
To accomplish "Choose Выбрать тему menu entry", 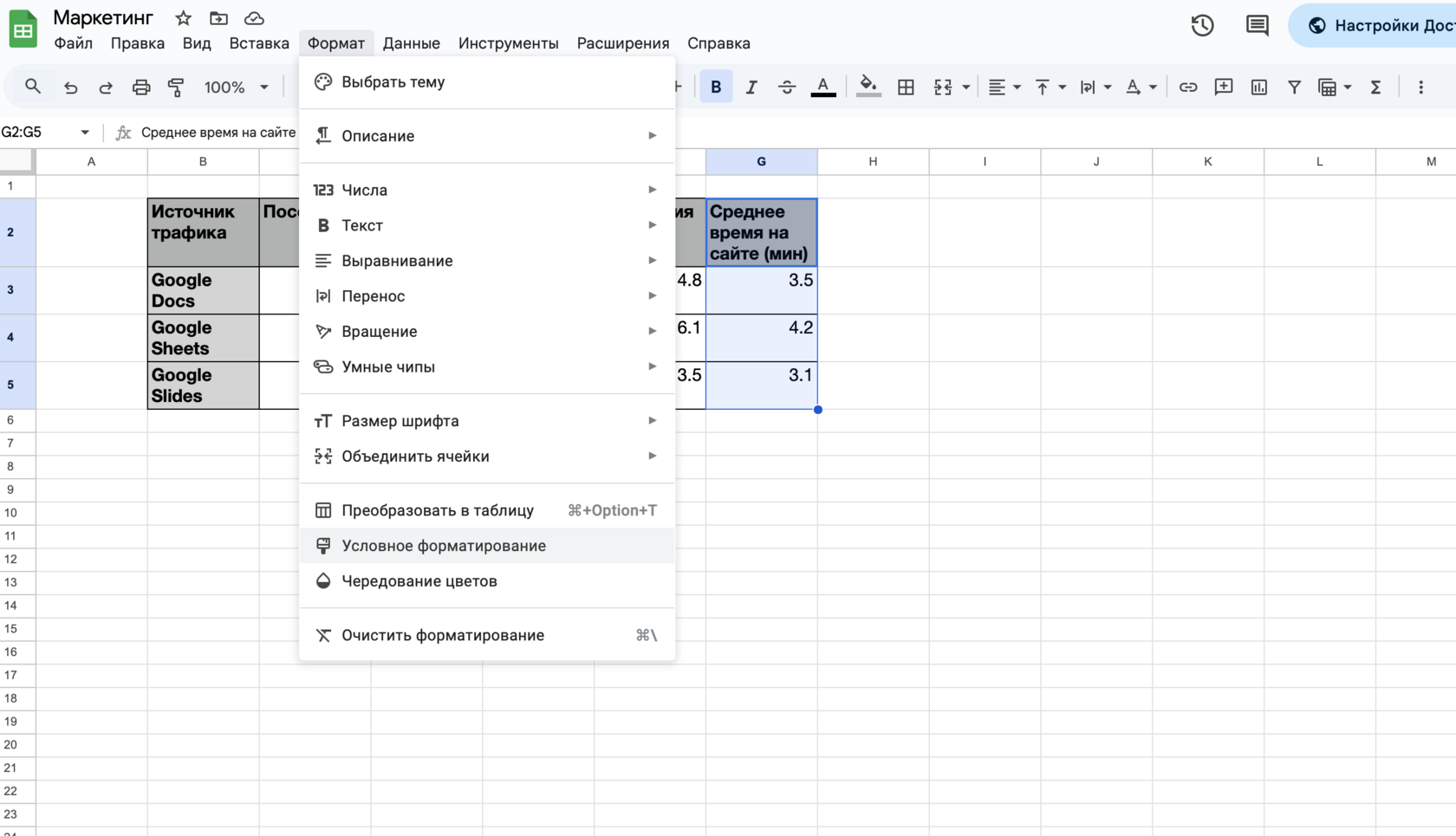I will pos(487,82).
